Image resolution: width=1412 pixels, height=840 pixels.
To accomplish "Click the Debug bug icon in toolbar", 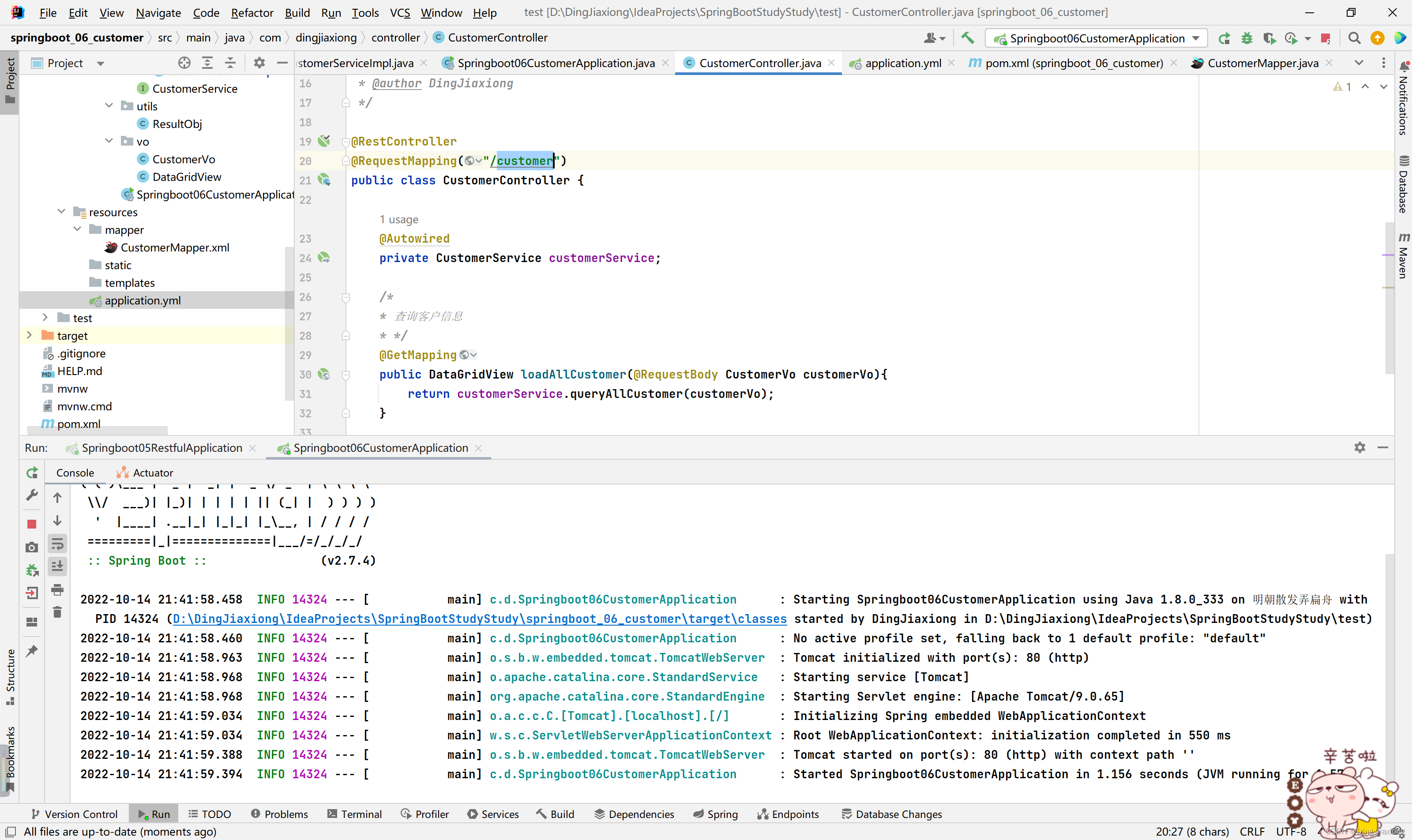I will tap(1247, 38).
